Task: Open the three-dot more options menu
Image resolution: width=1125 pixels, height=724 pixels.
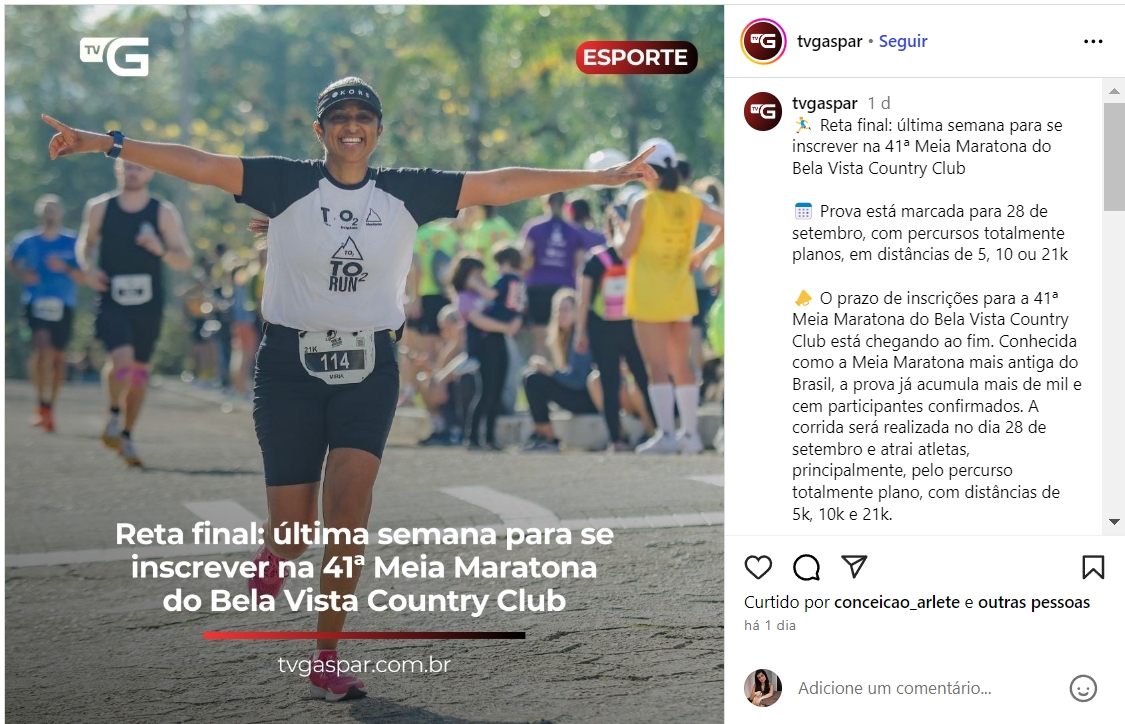Action: (x=1093, y=42)
